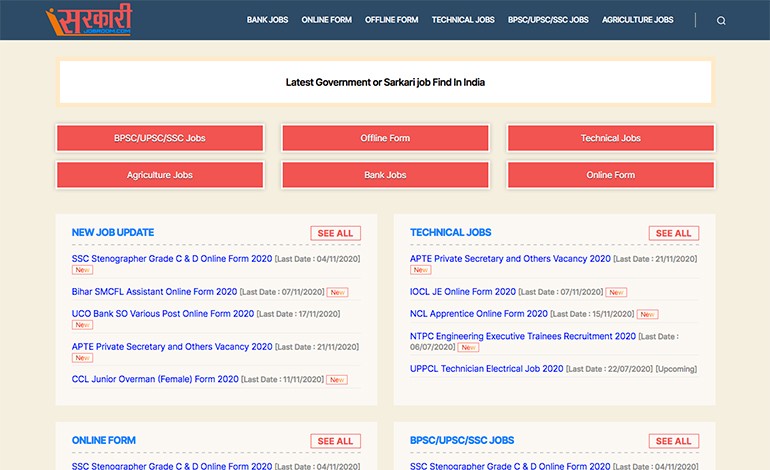Click the Sarkari Jobroom logo
This screenshot has height=470, width=770.
tap(89, 20)
